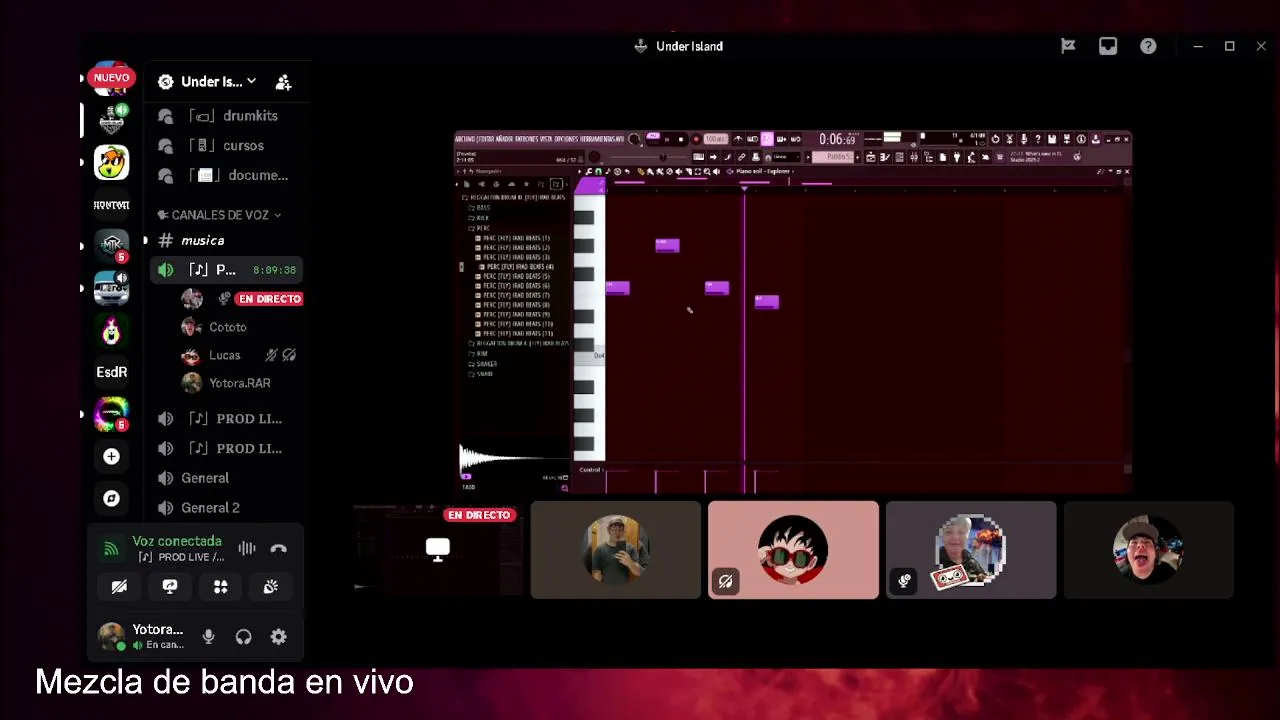Screen dimensions: 1280x720
Task: Click the highest purple note in piano roll
Action: (x=667, y=245)
